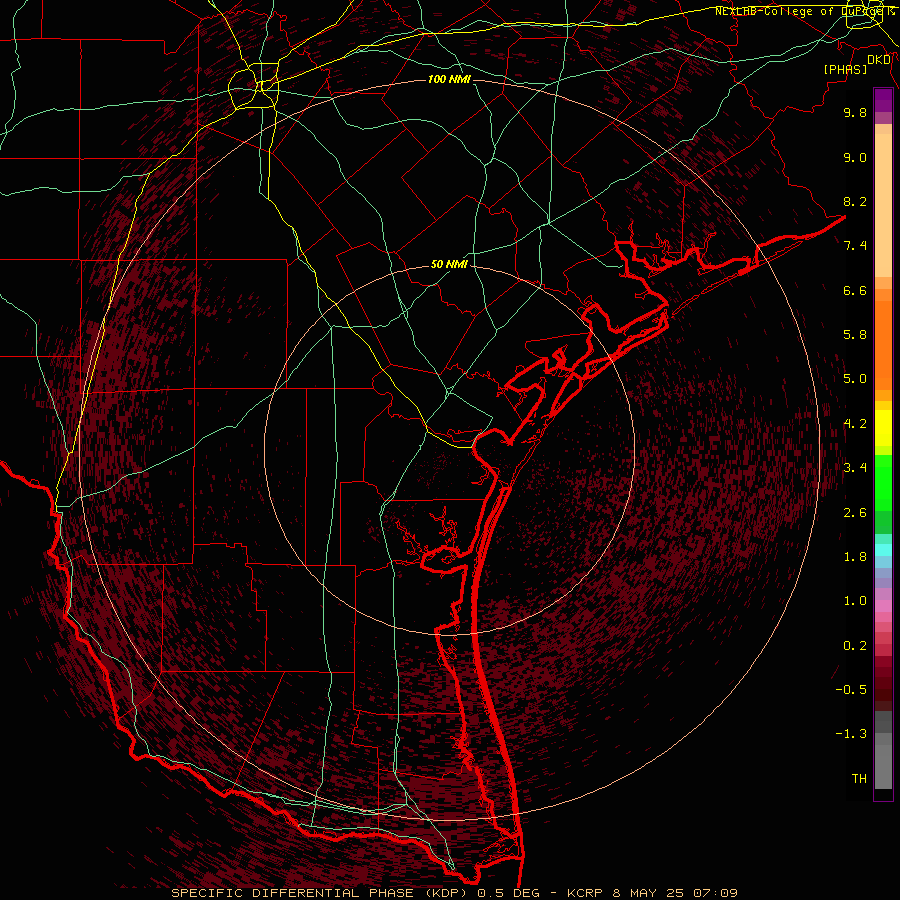Click the 2.6 scale label
This screenshot has height=900, width=900.
pos(855,513)
